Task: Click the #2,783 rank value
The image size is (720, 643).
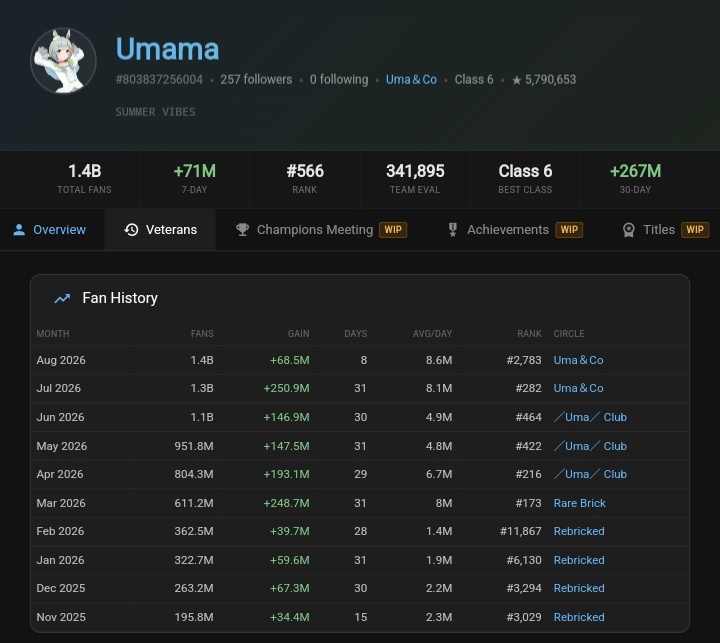Action: pos(524,360)
